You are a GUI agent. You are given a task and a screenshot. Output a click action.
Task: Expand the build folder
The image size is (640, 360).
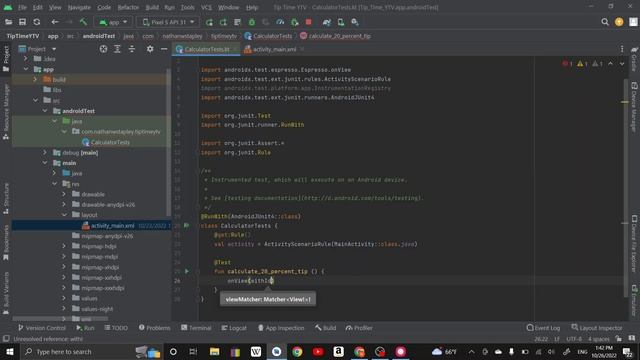(35, 79)
